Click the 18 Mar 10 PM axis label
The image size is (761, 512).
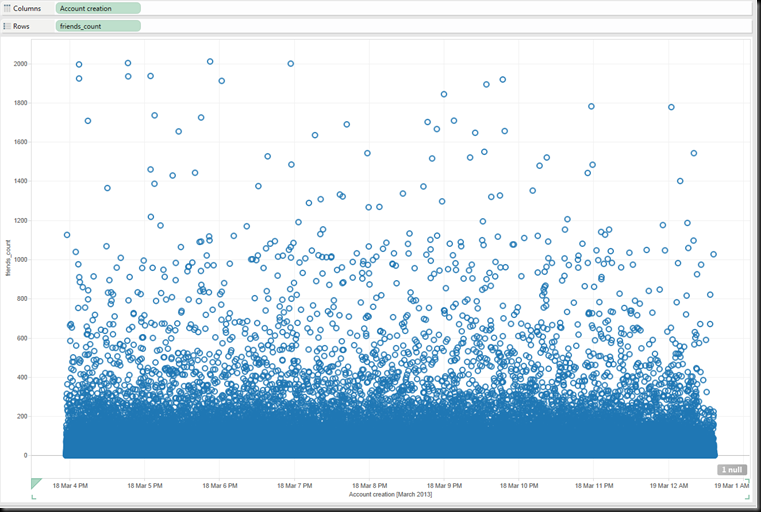tap(519, 485)
